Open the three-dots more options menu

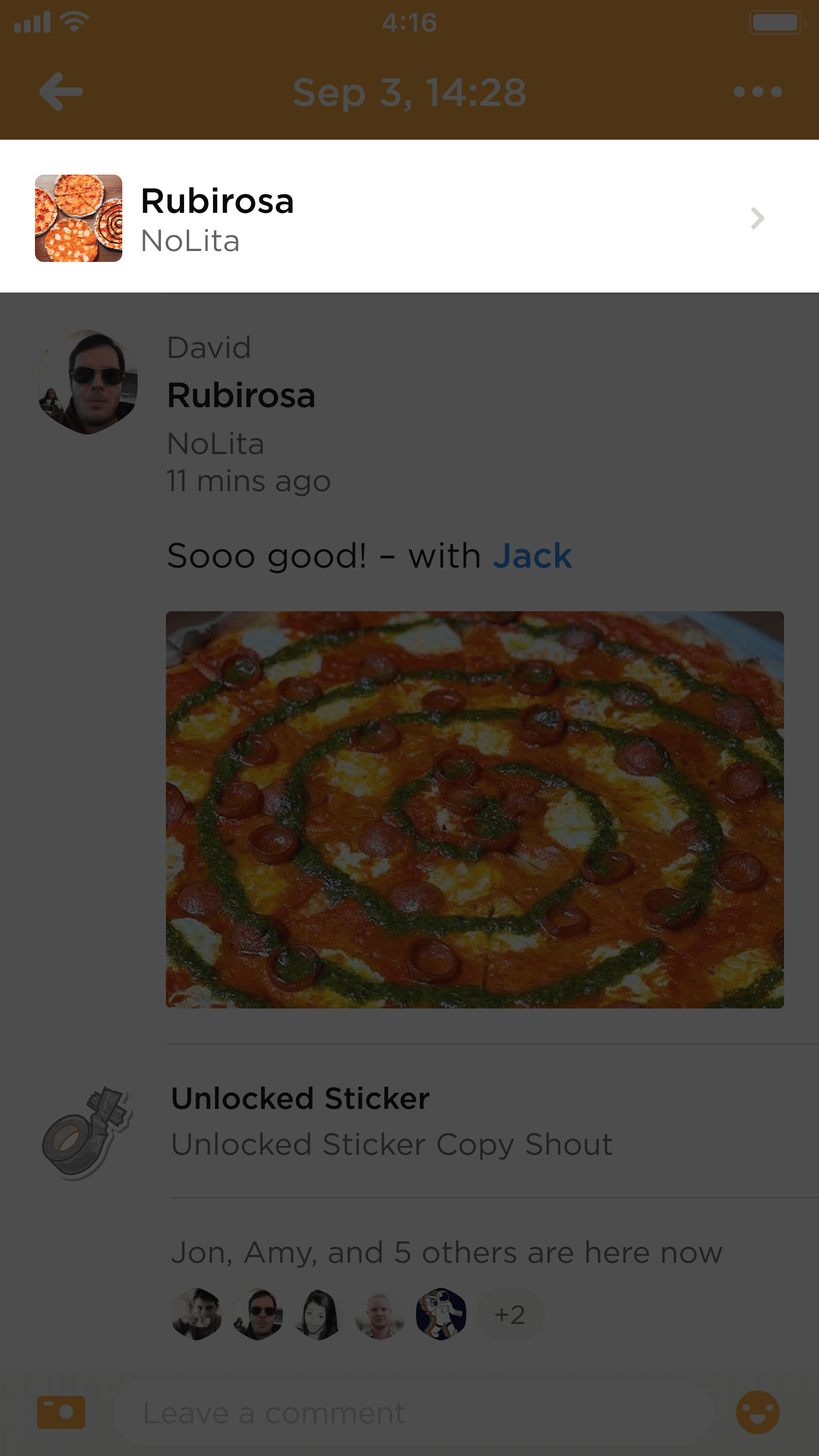(757, 92)
